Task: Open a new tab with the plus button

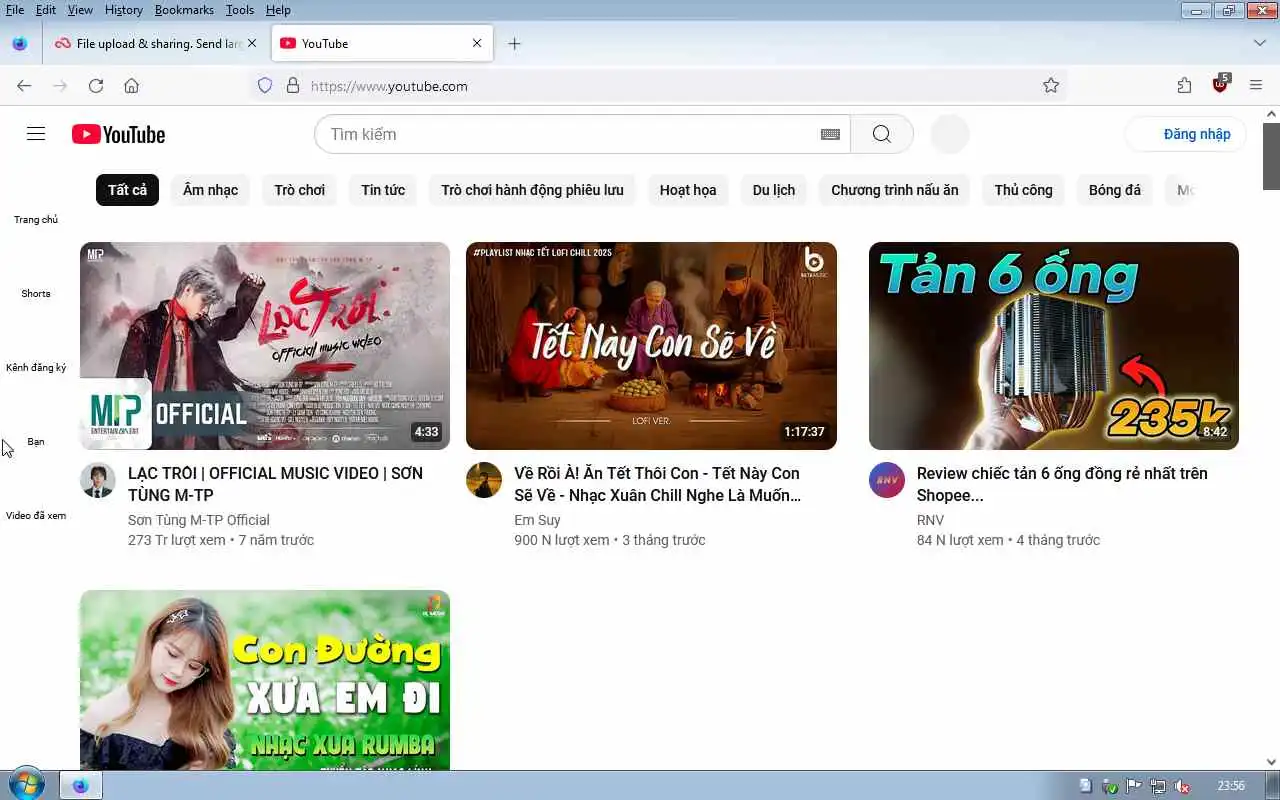Action: pyautogui.click(x=514, y=44)
